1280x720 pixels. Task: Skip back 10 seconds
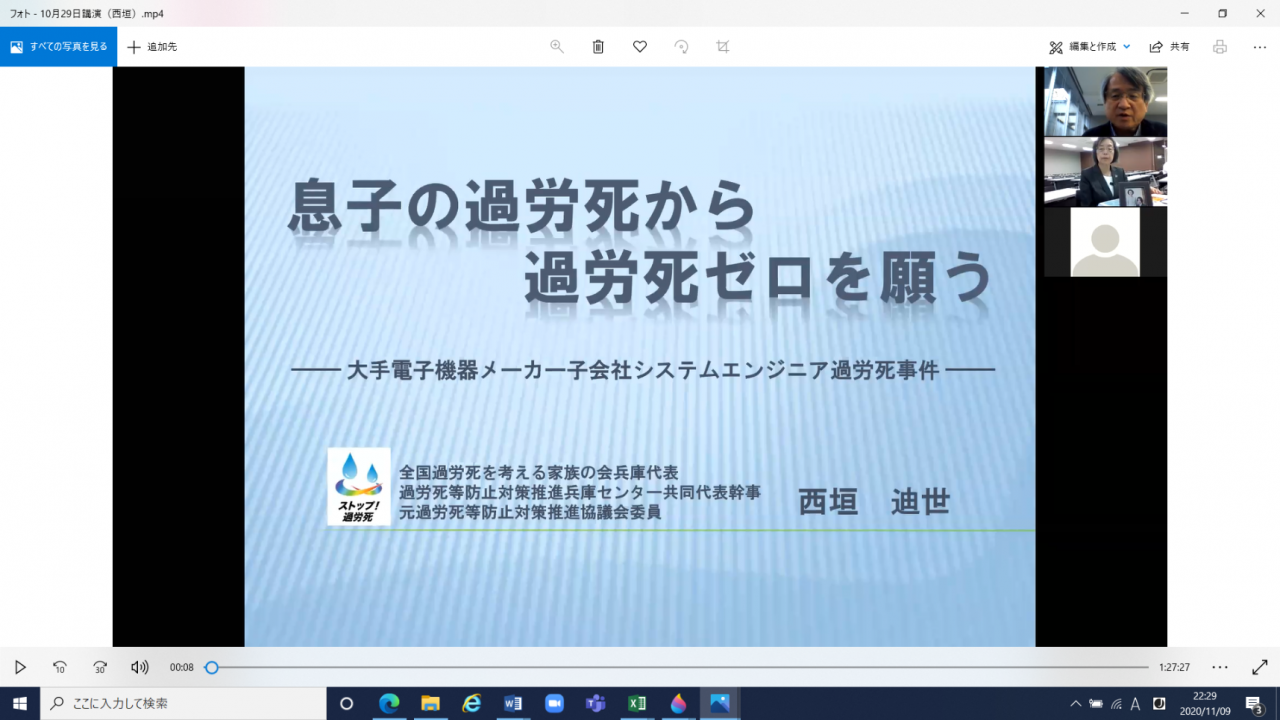(60, 667)
